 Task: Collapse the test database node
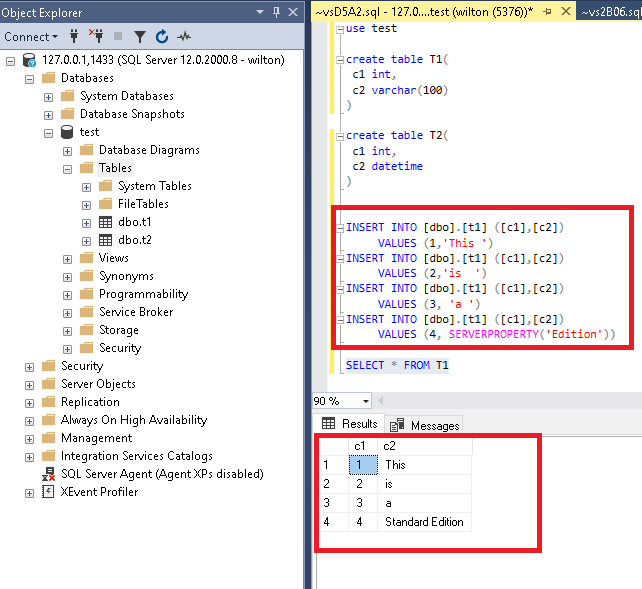point(48,133)
